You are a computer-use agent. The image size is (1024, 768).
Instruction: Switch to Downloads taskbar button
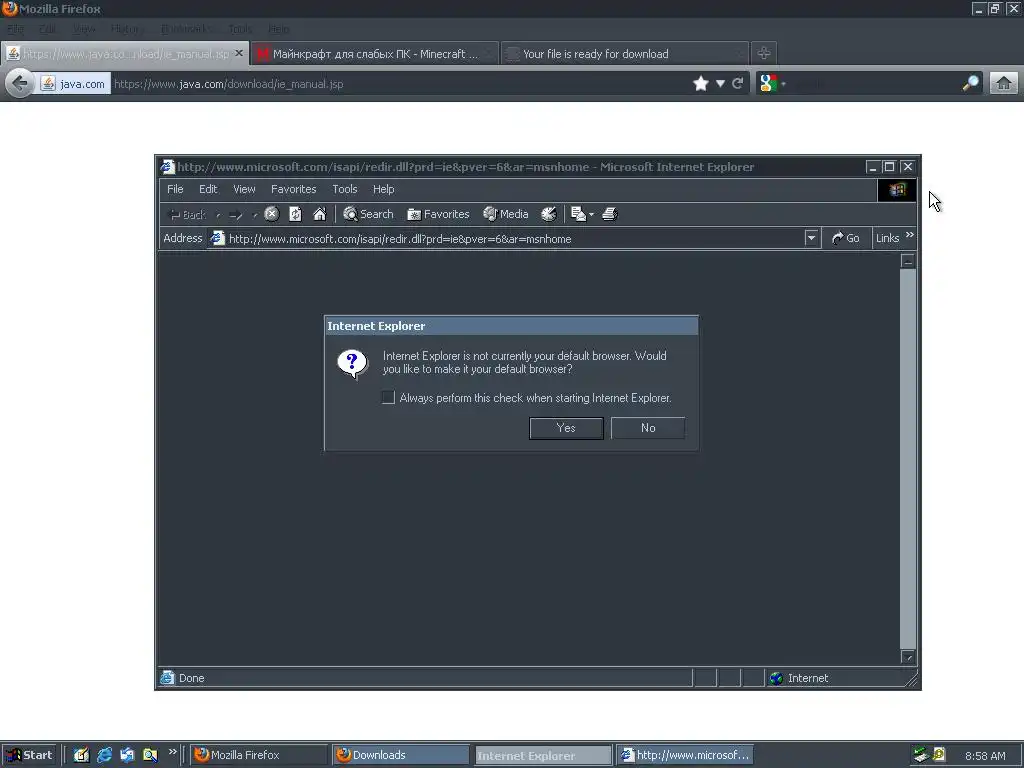400,755
